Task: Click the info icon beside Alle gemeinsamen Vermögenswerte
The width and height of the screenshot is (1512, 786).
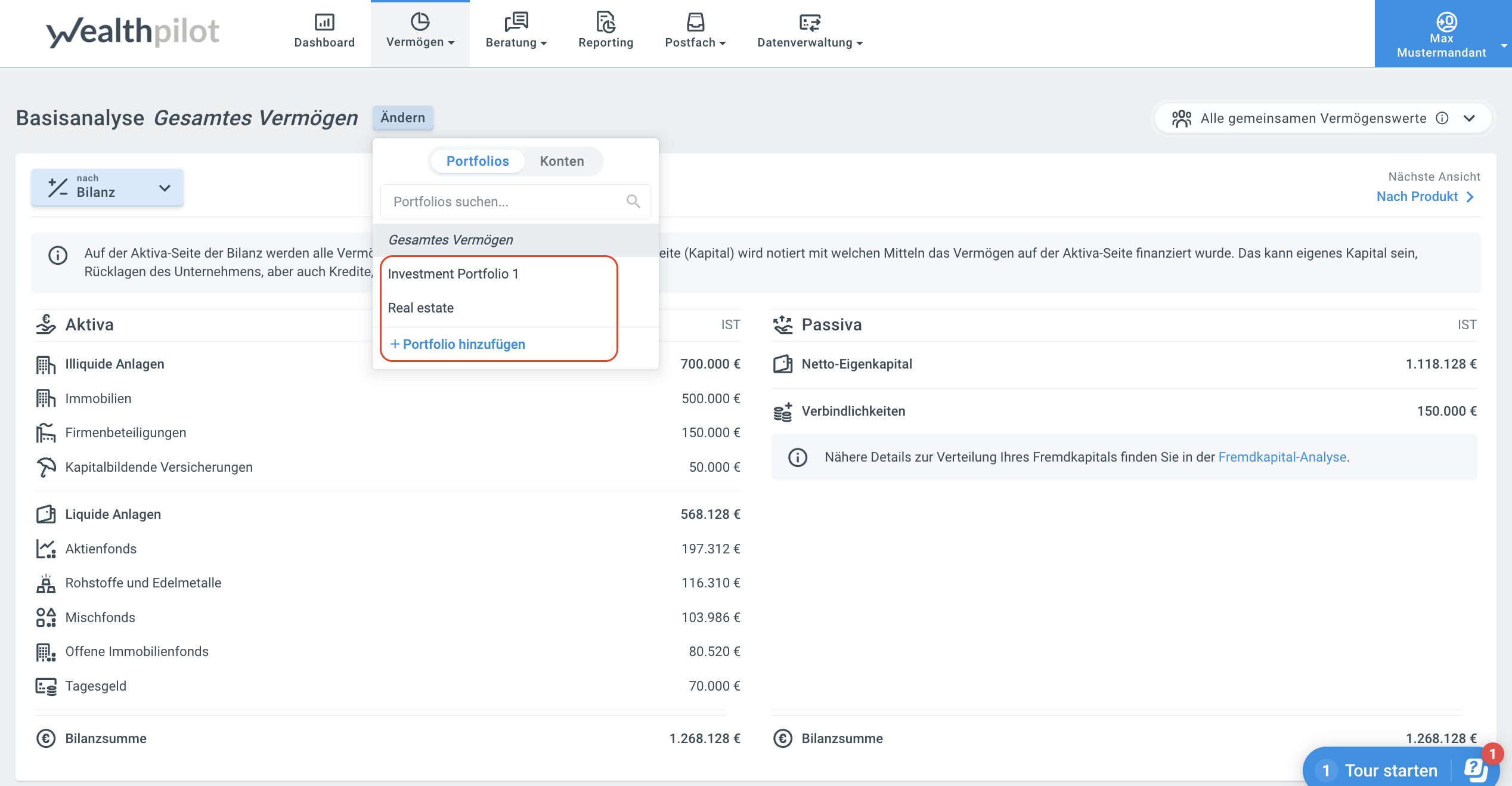Action: (1442, 118)
